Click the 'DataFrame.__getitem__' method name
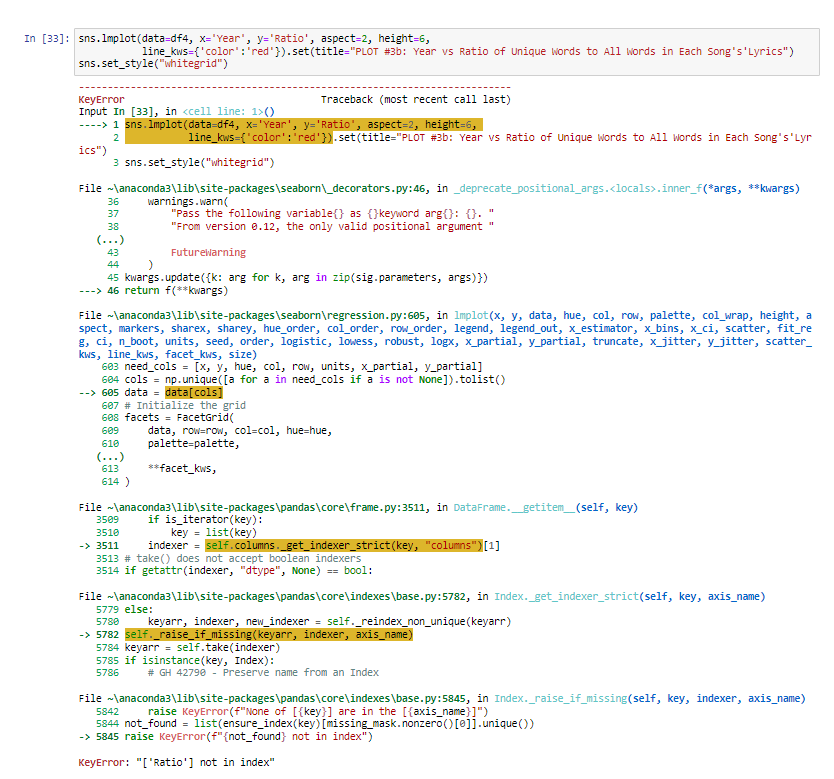This screenshot has width=834, height=779. [514, 508]
